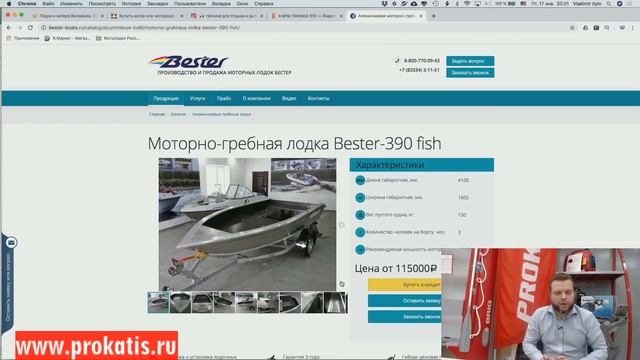Click the Оставить заявку button under the price

pos(404,301)
